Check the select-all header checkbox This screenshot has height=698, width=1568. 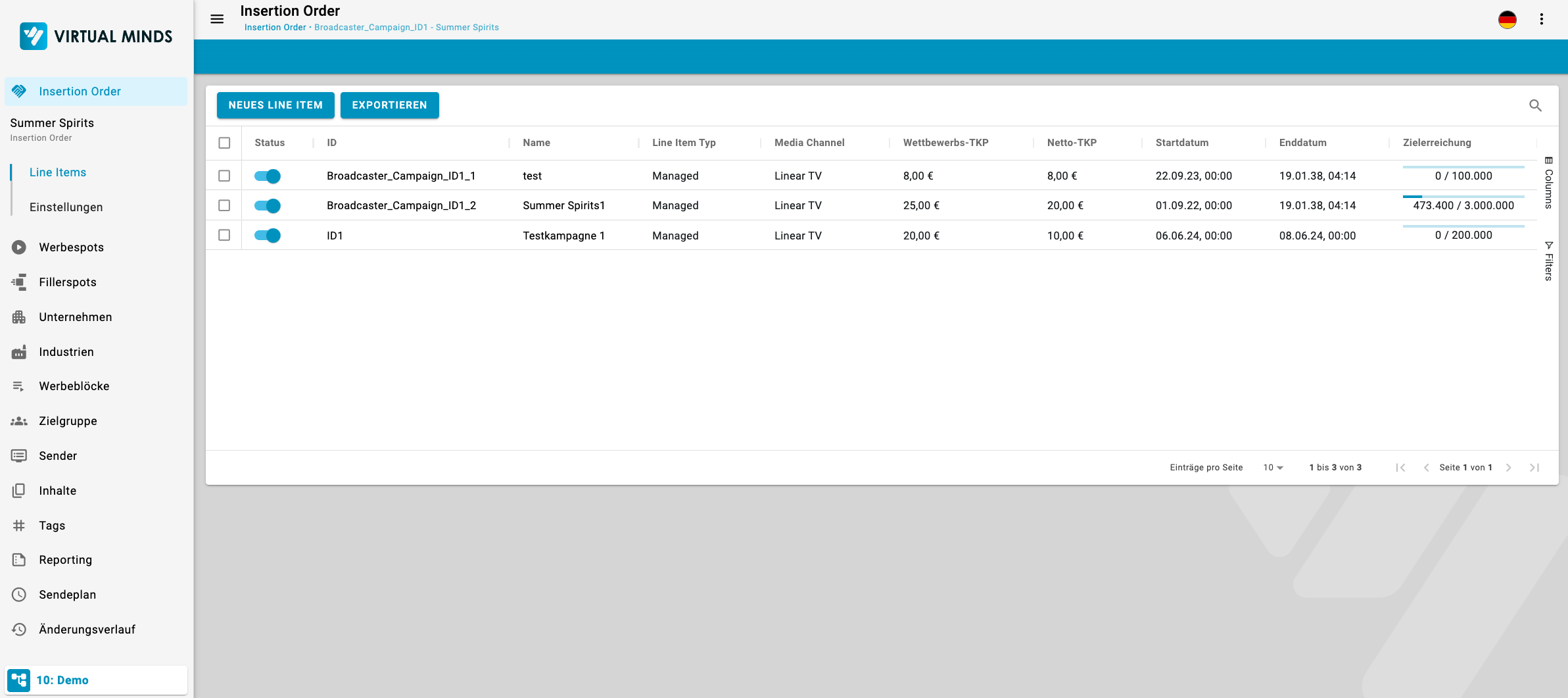(x=224, y=143)
